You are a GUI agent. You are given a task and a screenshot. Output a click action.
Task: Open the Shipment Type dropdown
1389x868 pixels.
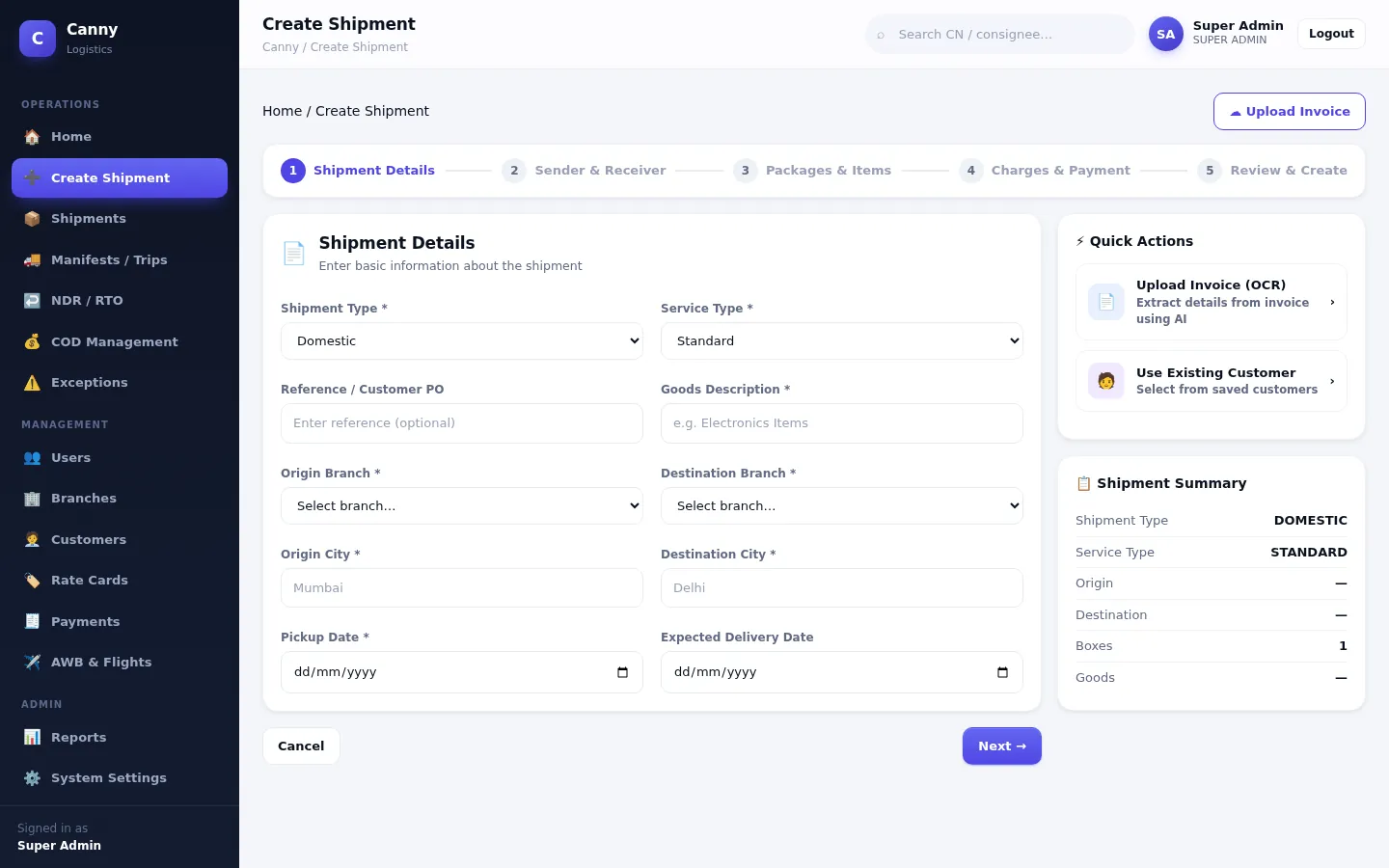tap(462, 341)
